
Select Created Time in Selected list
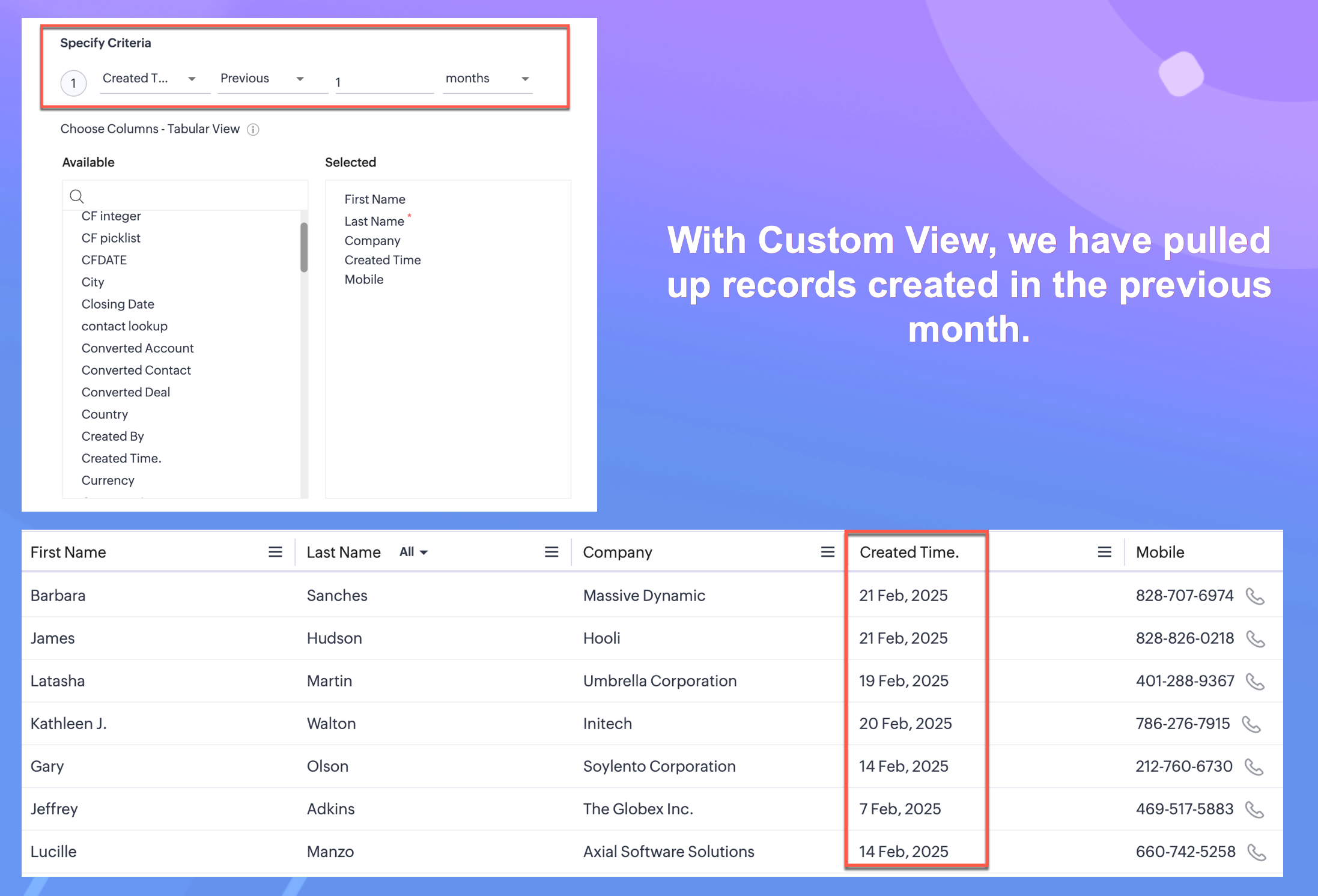point(383,260)
